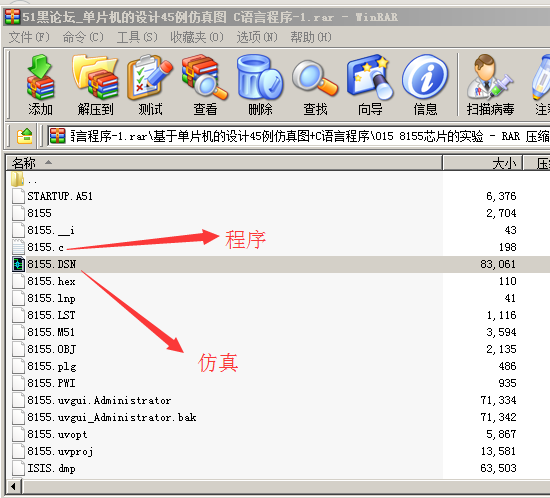Click the file icon of 8155.LST
Viewport: 550px width, 498px height.
tap(18, 315)
